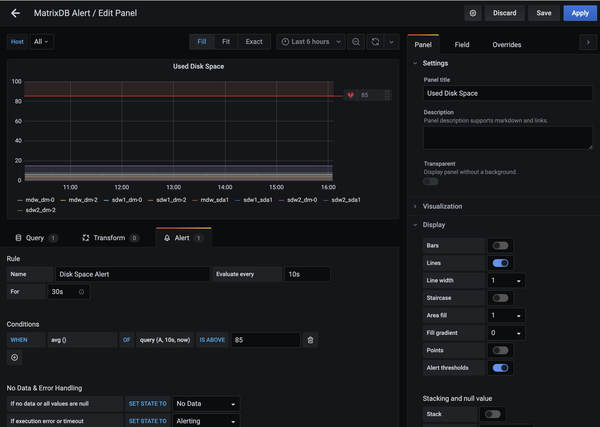Click the alert Name input field
600x427 pixels.
(133, 274)
